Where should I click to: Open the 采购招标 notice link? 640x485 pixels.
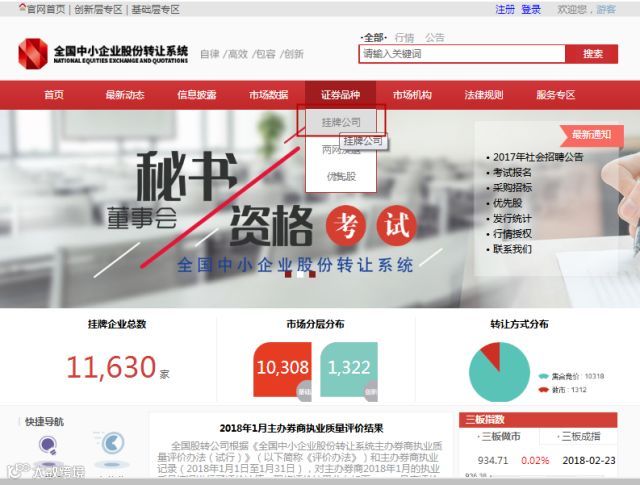(512, 187)
